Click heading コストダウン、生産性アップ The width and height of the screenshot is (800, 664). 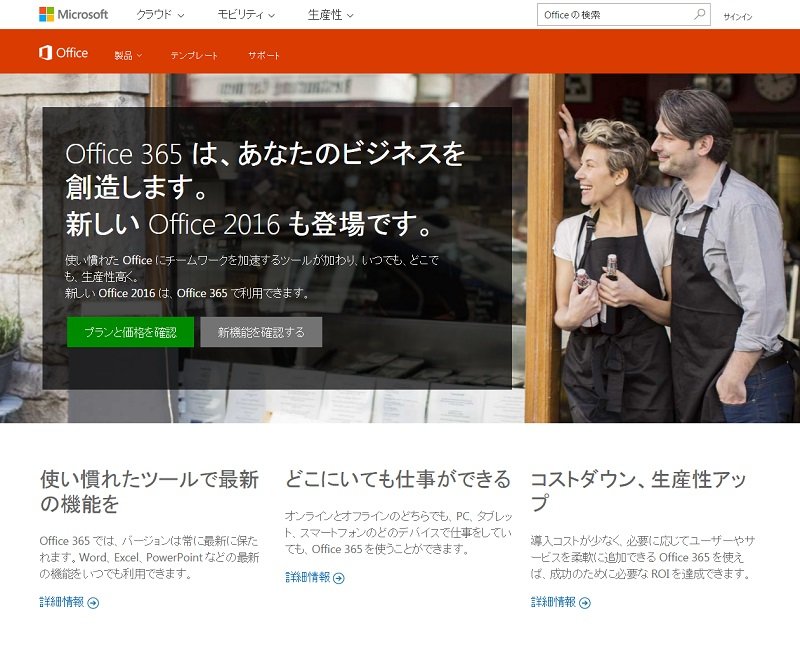[638, 491]
